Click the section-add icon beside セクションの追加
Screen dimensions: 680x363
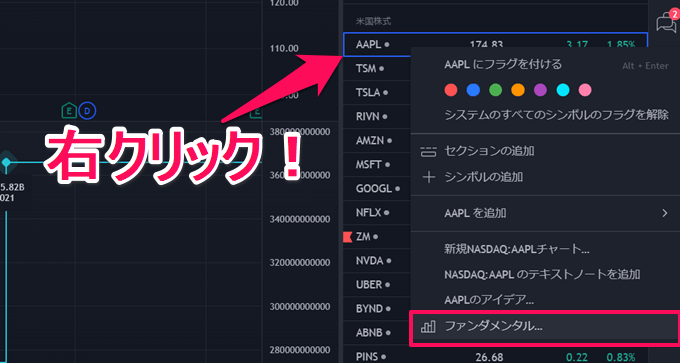(x=428, y=152)
